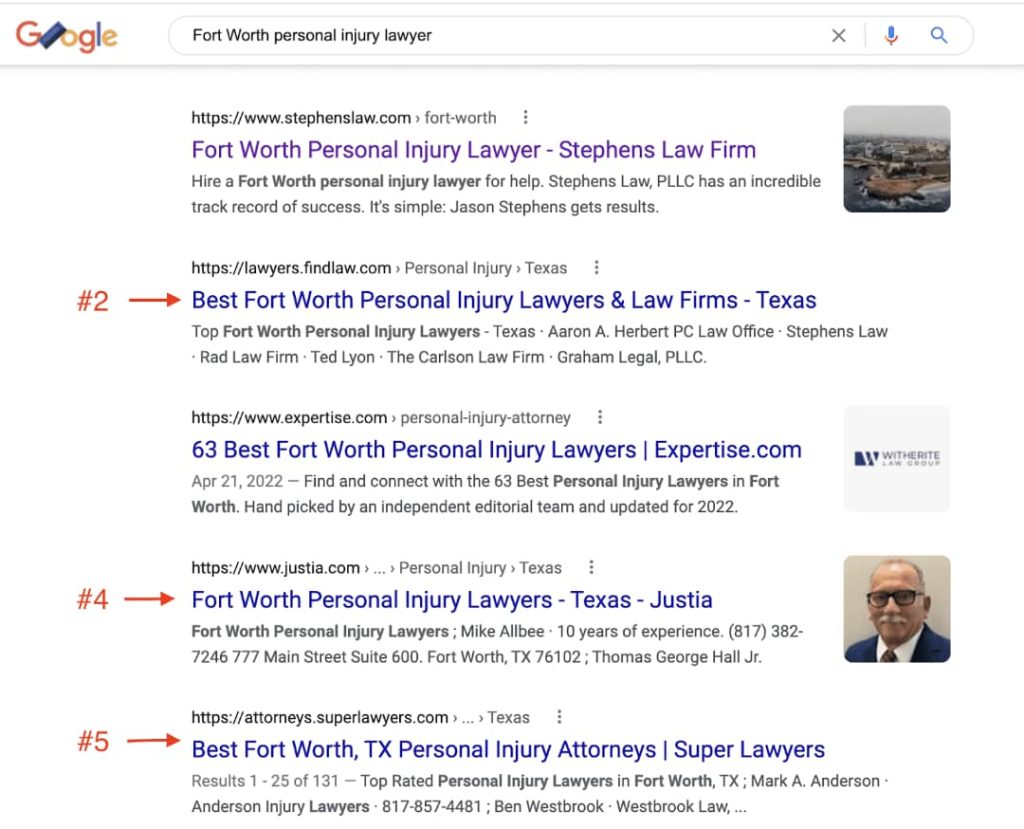
Task: Click the snippet starting 'Hire a Fort Worth personal injury lawyer'
Action: point(506,194)
